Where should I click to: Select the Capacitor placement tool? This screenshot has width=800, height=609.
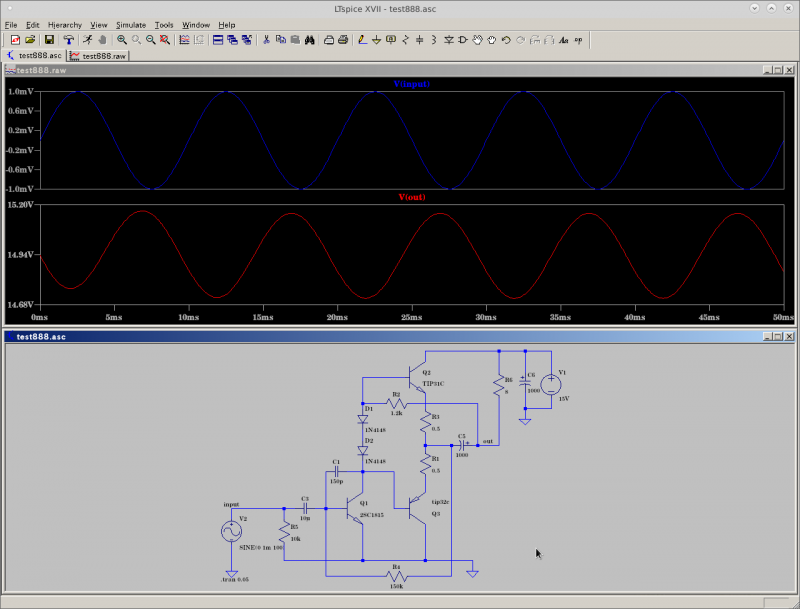point(419,40)
